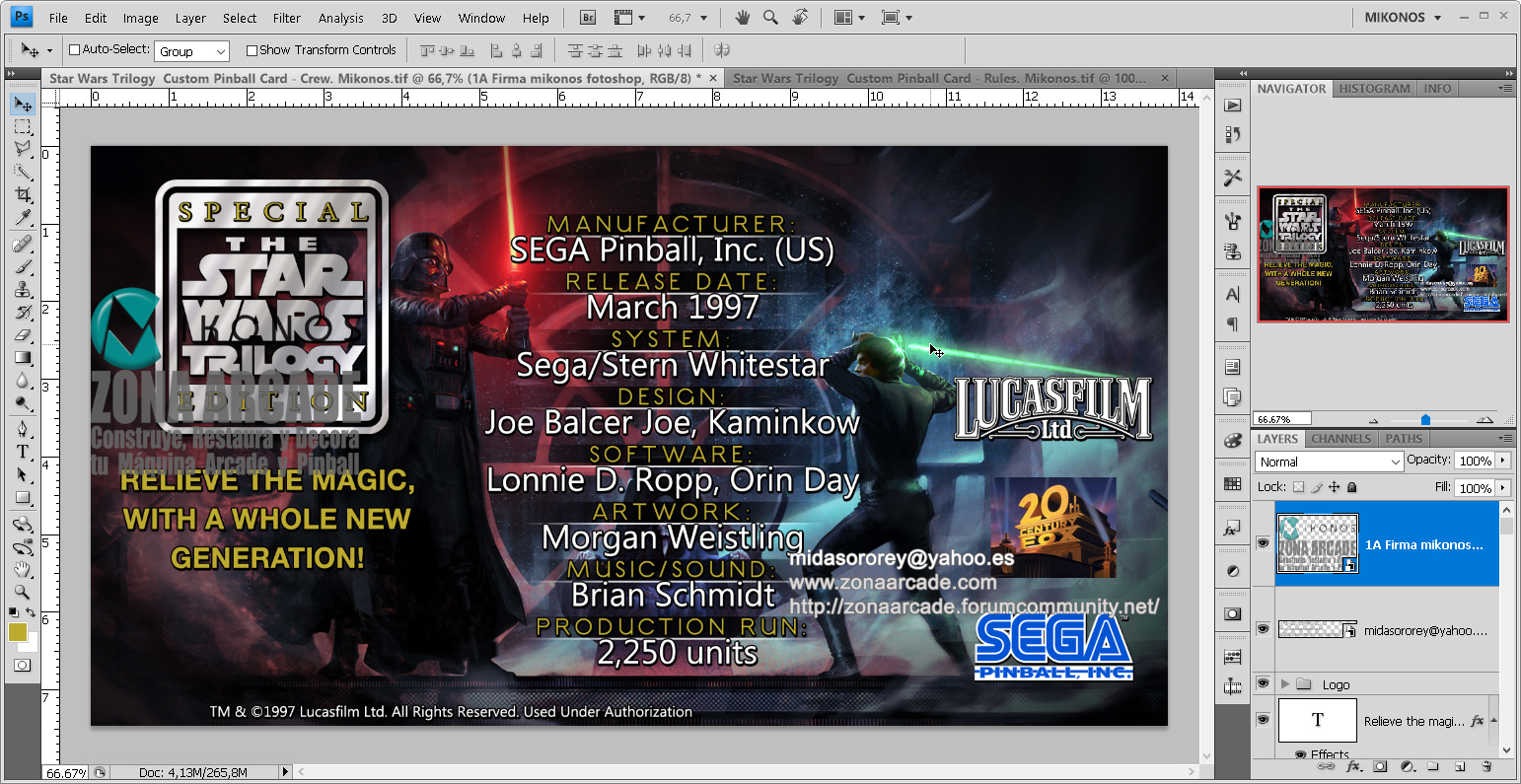Expand the Logo layer group
Image resolution: width=1521 pixels, height=784 pixels.
pyautogui.click(x=1285, y=683)
